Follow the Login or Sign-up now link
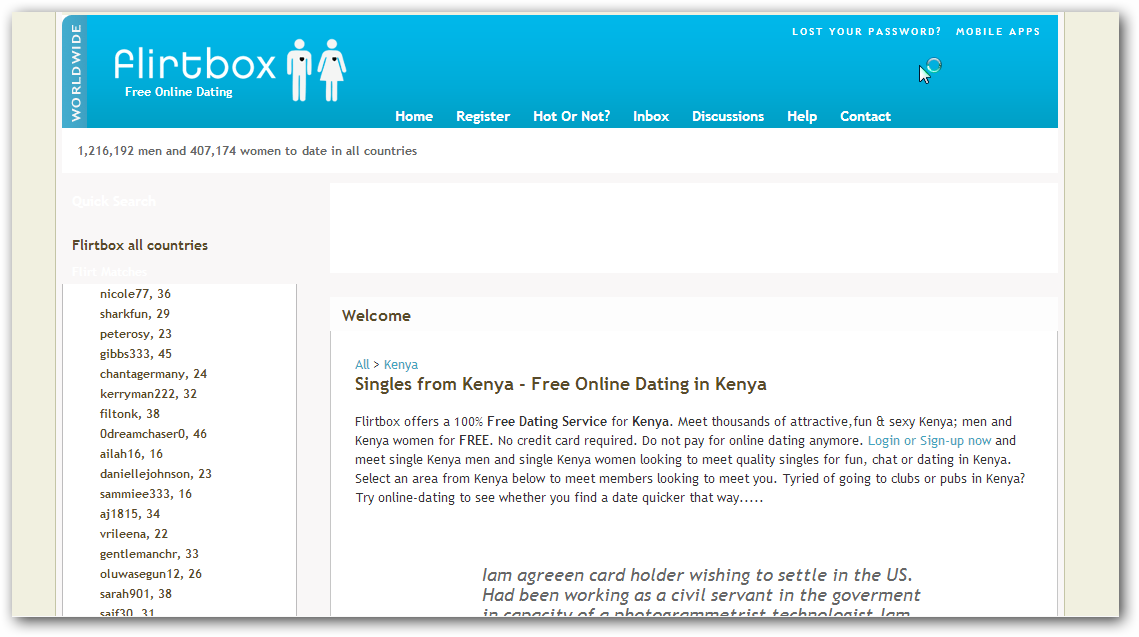1139x637 pixels. click(x=929, y=441)
